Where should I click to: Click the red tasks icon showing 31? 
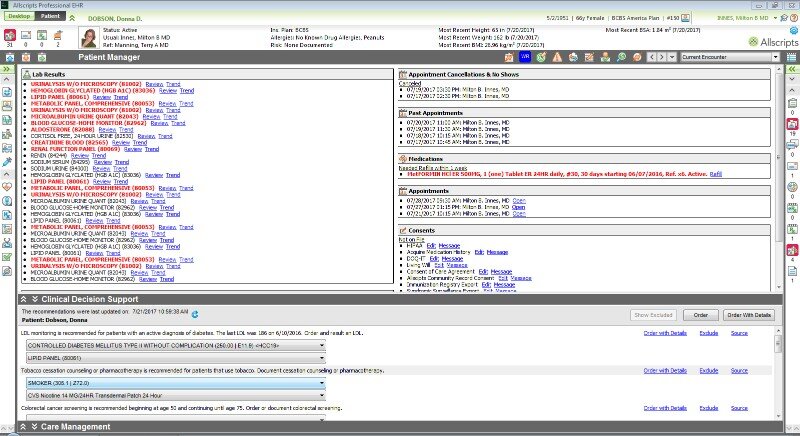tap(9, 33)
